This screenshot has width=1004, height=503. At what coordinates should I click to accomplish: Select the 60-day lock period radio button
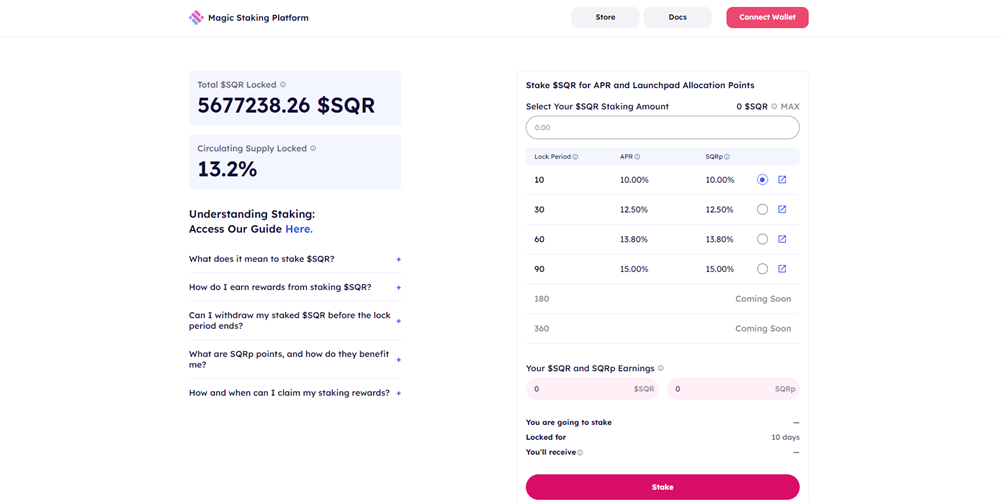pos(762,240)
